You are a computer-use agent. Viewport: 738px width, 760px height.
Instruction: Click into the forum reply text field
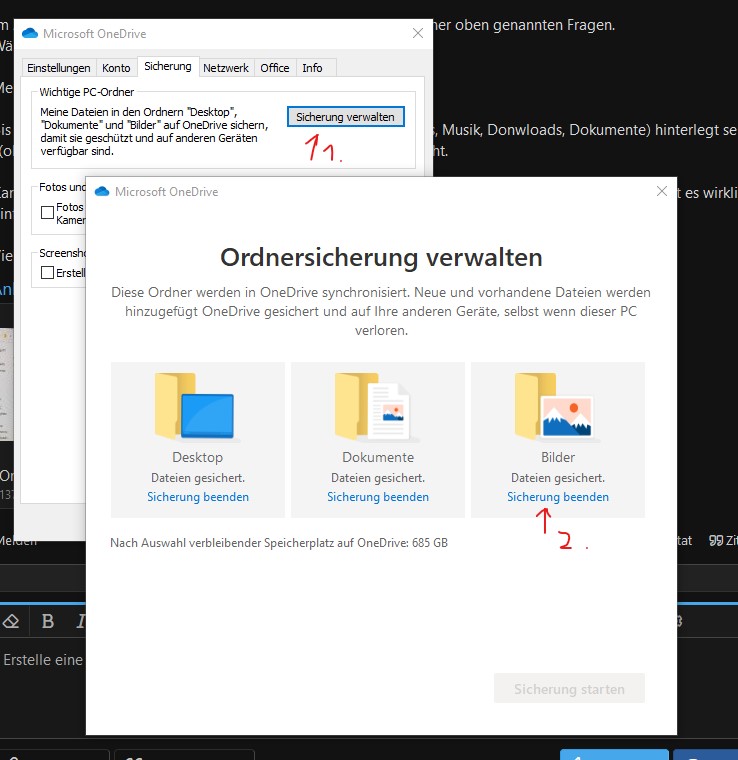[x=43, y=660]
